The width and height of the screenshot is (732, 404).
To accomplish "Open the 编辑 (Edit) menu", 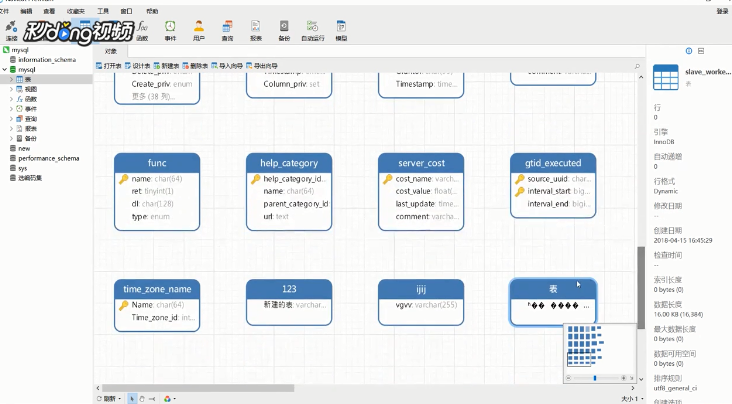I will click(x=26, y=11).
